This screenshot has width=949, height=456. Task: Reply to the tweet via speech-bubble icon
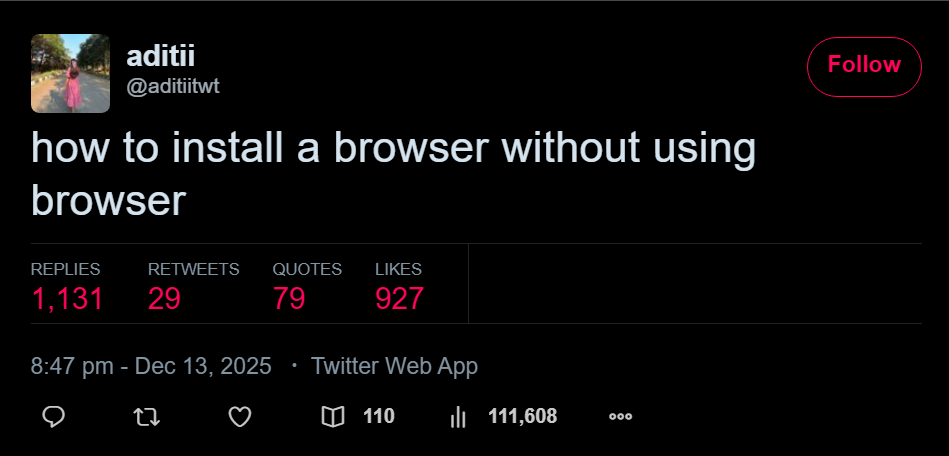click(x=54, y=417)
